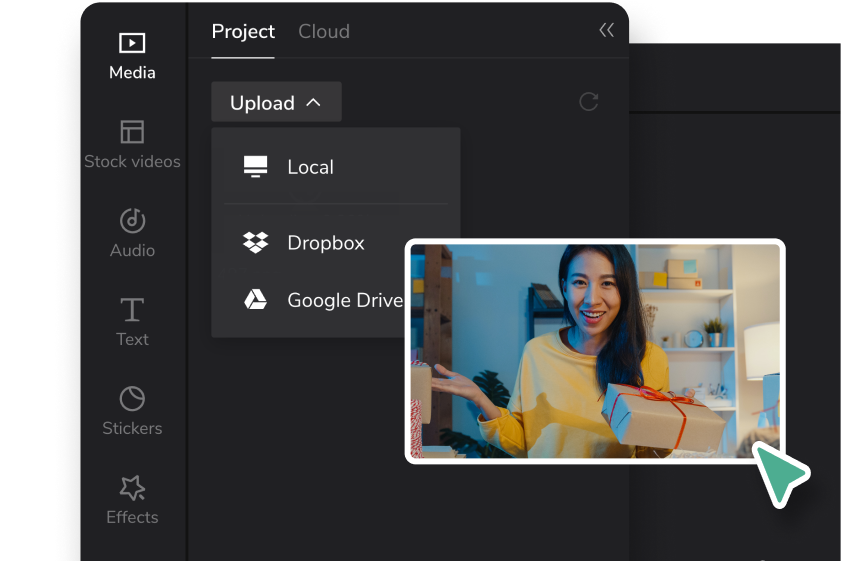Screen dimensions: 841x561
Task: Switch to the Cloud tab
Action: pyautogui.click(x=324, y=32)
